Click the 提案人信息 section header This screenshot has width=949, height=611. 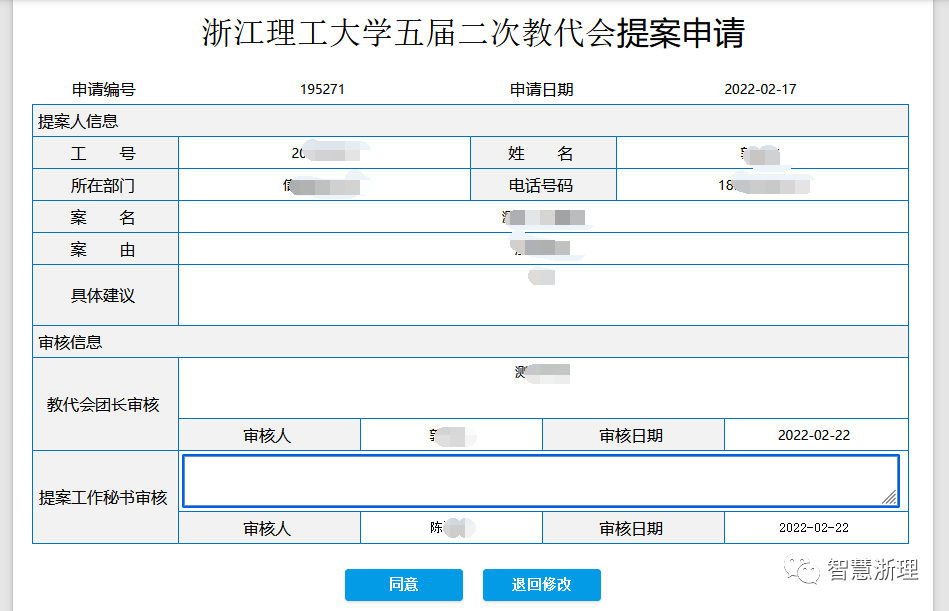coord(78,121)
